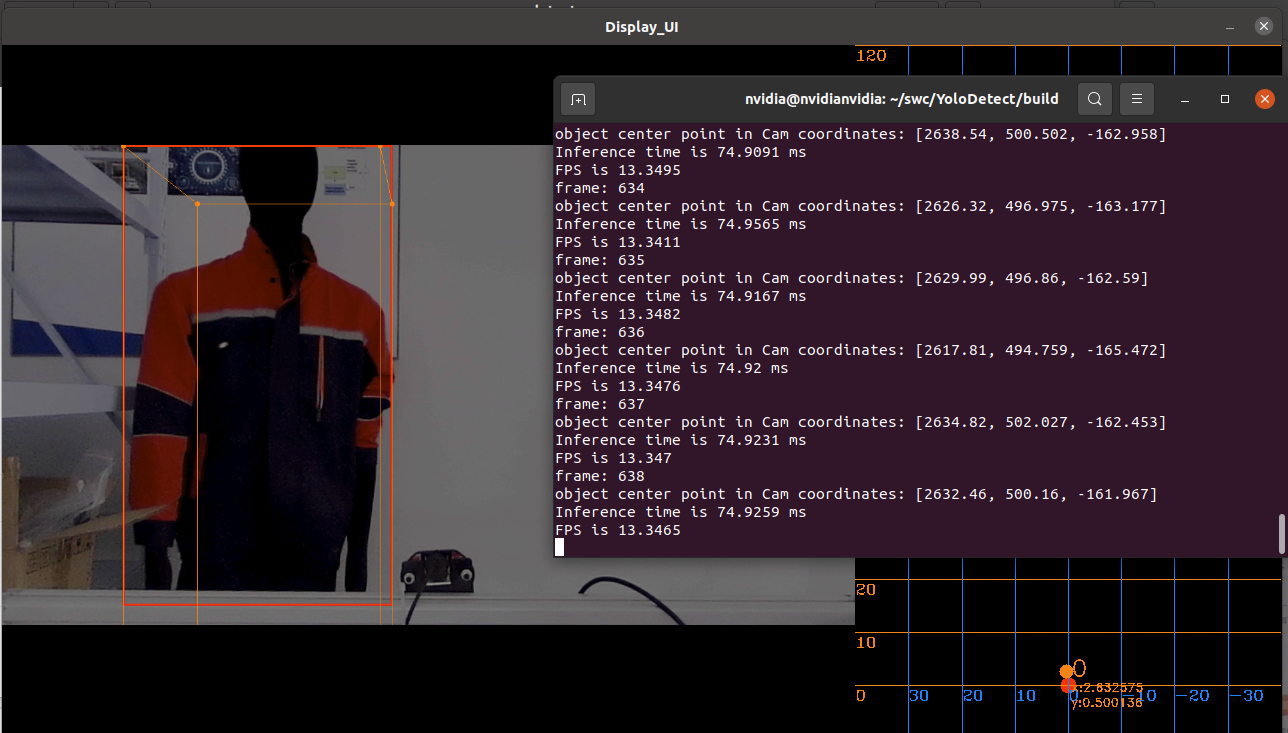The width and height of the screenshot is (1288, 733).
Task: Click the 'frame: 634' line
Action: coord(600,188)
